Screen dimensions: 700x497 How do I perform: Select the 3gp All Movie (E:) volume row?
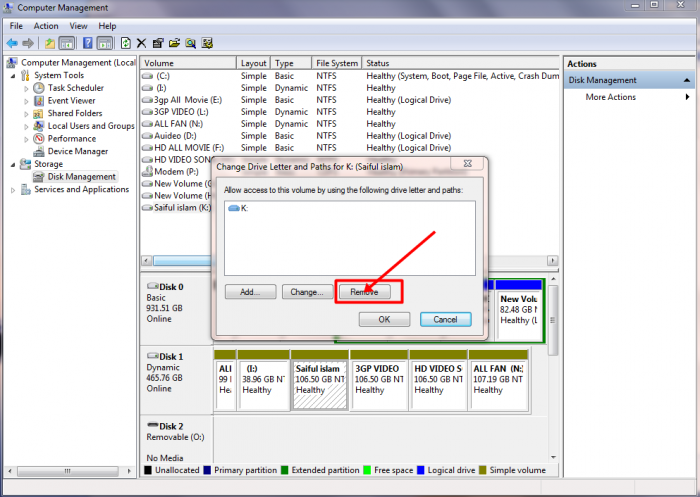pos(350,100)
